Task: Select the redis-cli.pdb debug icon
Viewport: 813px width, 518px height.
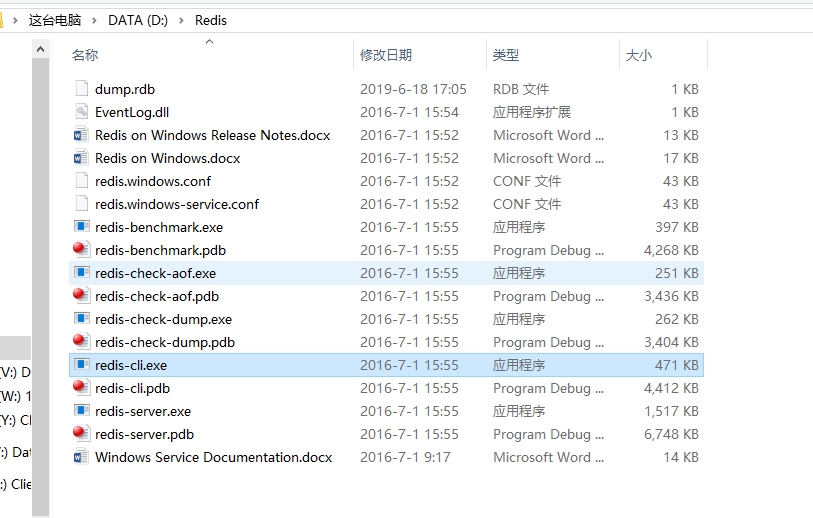Action: pyautogui.click(x=80, y=387)
